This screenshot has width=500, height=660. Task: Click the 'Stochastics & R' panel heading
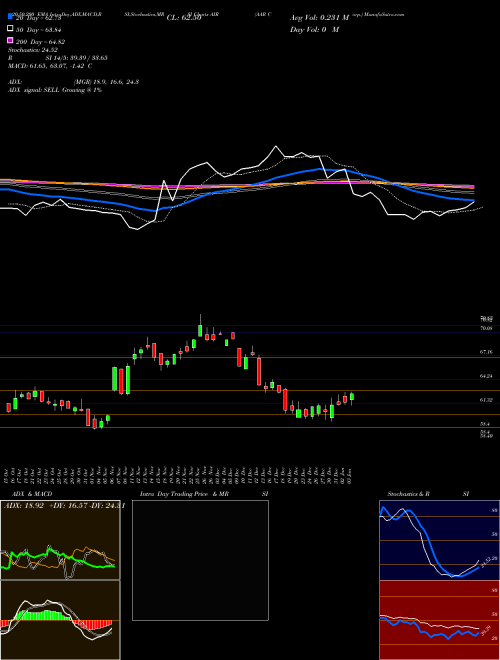(409, 494)
